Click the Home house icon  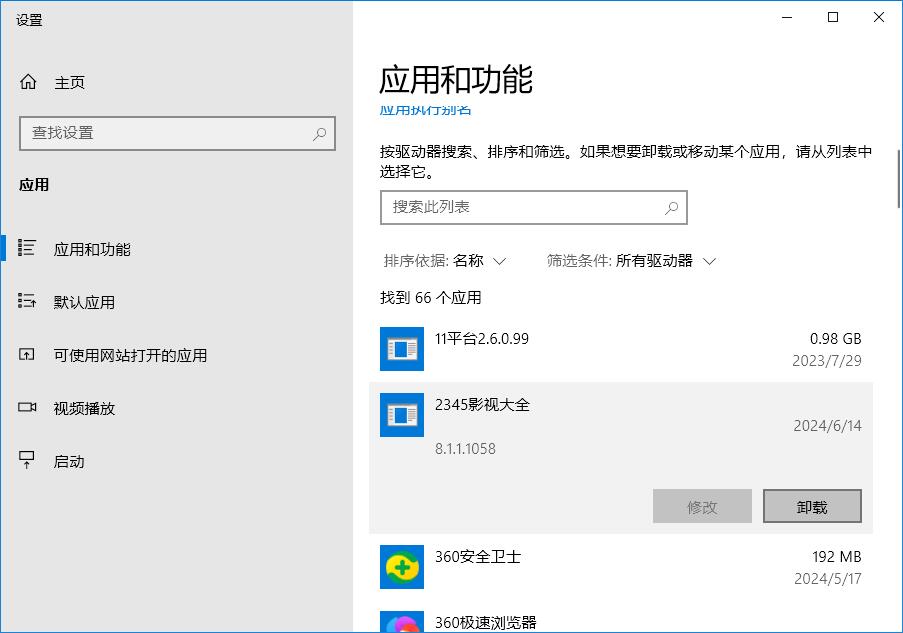coord(28,82)
